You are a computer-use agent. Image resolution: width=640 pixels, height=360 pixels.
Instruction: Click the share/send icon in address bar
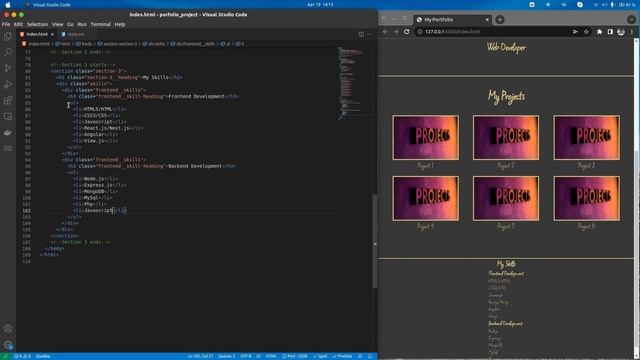click(x=575, y=31)
